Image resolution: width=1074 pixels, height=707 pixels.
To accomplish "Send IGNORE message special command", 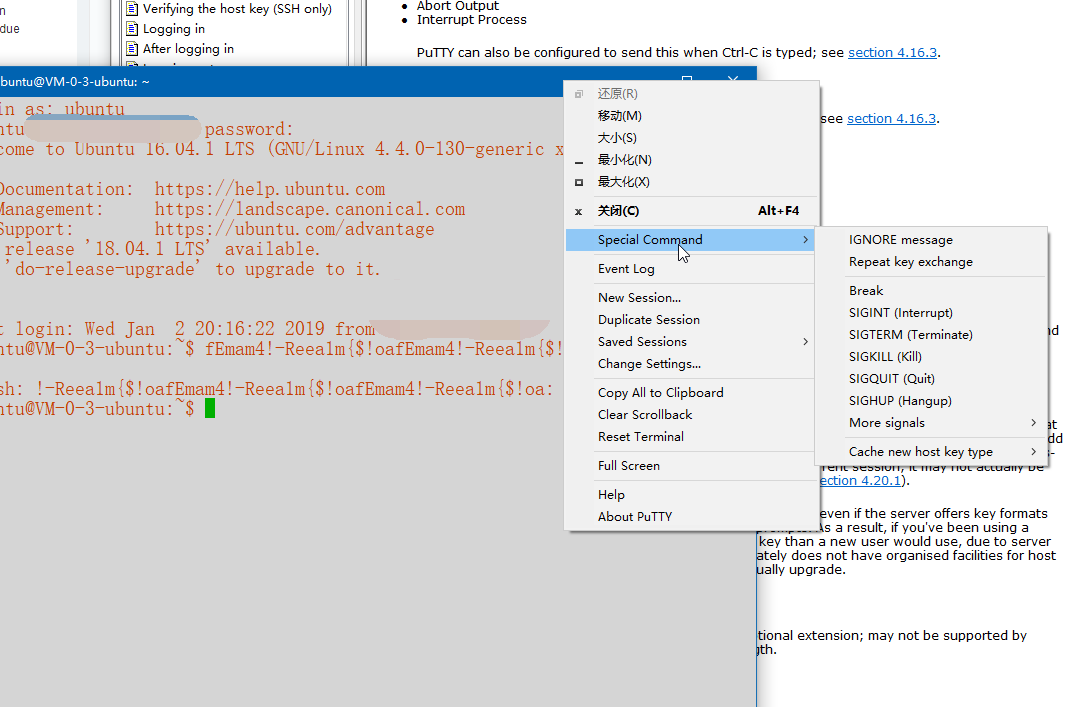I will point(932,240).
